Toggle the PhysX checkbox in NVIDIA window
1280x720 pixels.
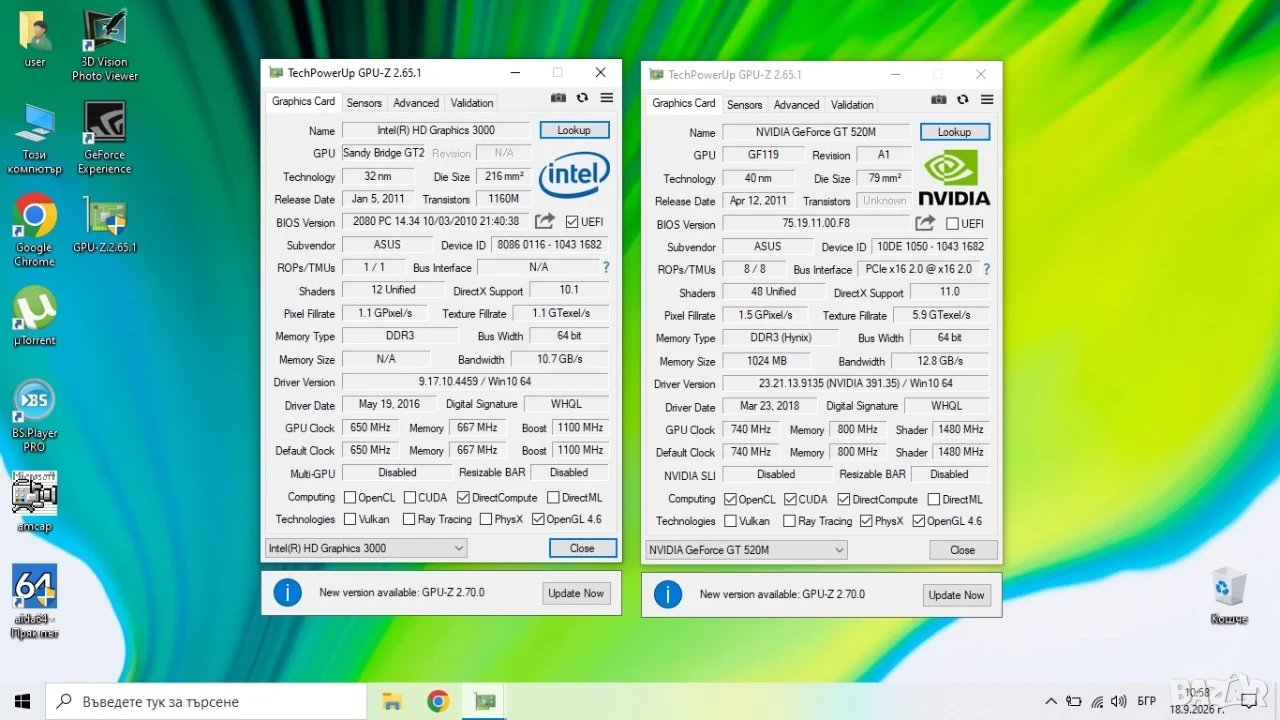coord(866,521)
